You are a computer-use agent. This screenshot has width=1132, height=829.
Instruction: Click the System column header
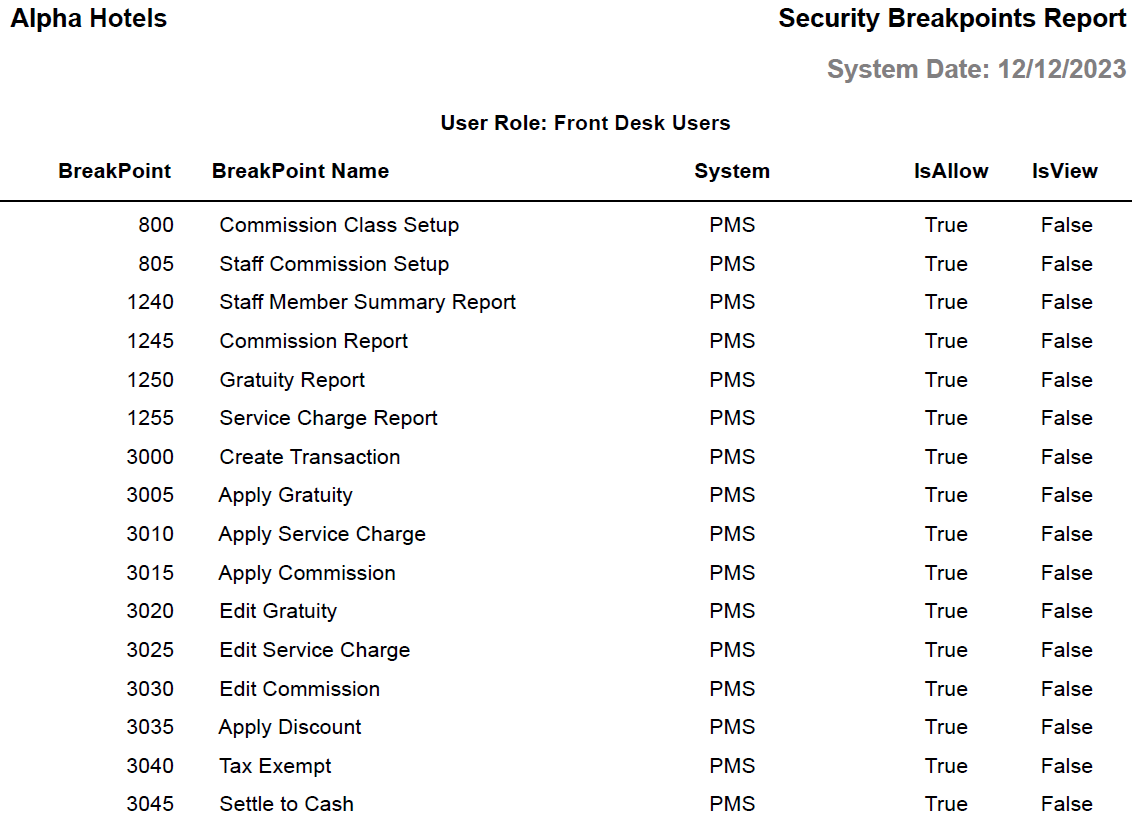click(x=732, y=171)
